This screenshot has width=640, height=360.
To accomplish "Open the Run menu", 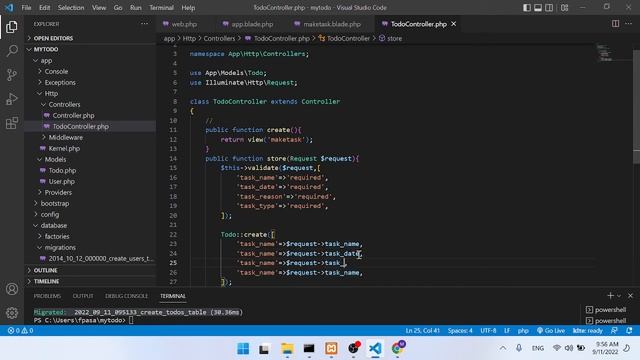I will point(136,8).
